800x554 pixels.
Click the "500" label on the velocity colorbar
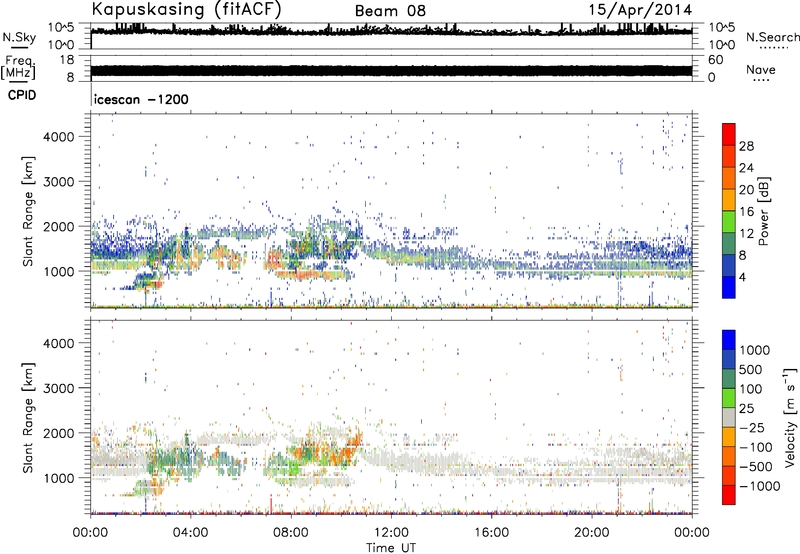[x=753, y=370]
